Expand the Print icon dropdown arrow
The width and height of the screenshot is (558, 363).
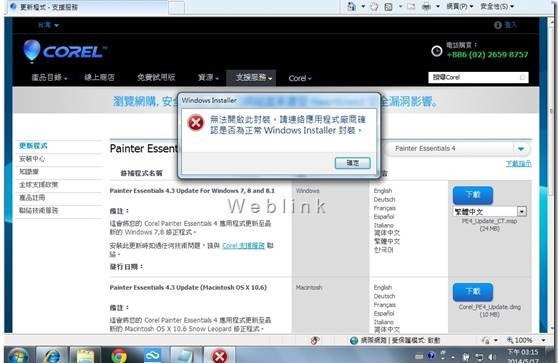pos(438,6)
